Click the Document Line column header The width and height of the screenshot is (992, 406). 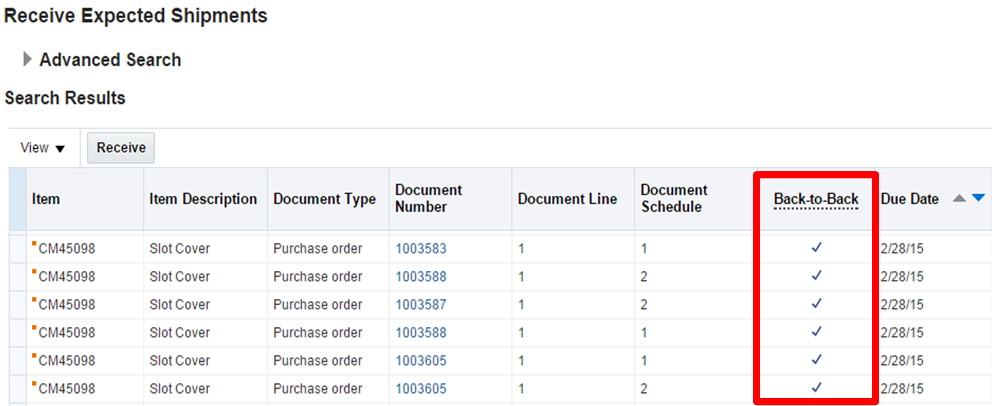[567, 199]
